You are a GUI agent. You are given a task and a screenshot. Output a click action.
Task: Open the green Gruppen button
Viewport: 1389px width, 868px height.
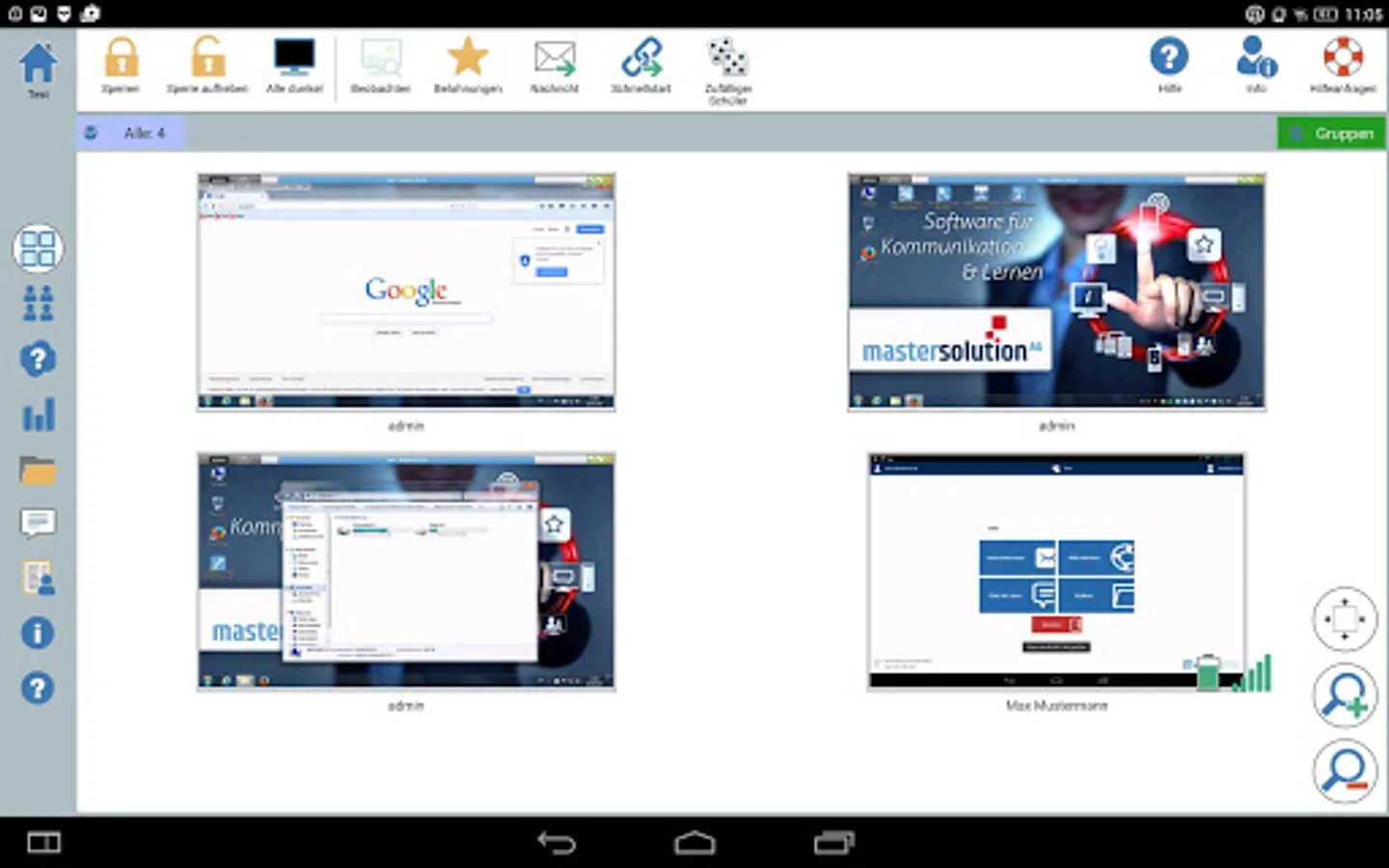pos(1331,133)
